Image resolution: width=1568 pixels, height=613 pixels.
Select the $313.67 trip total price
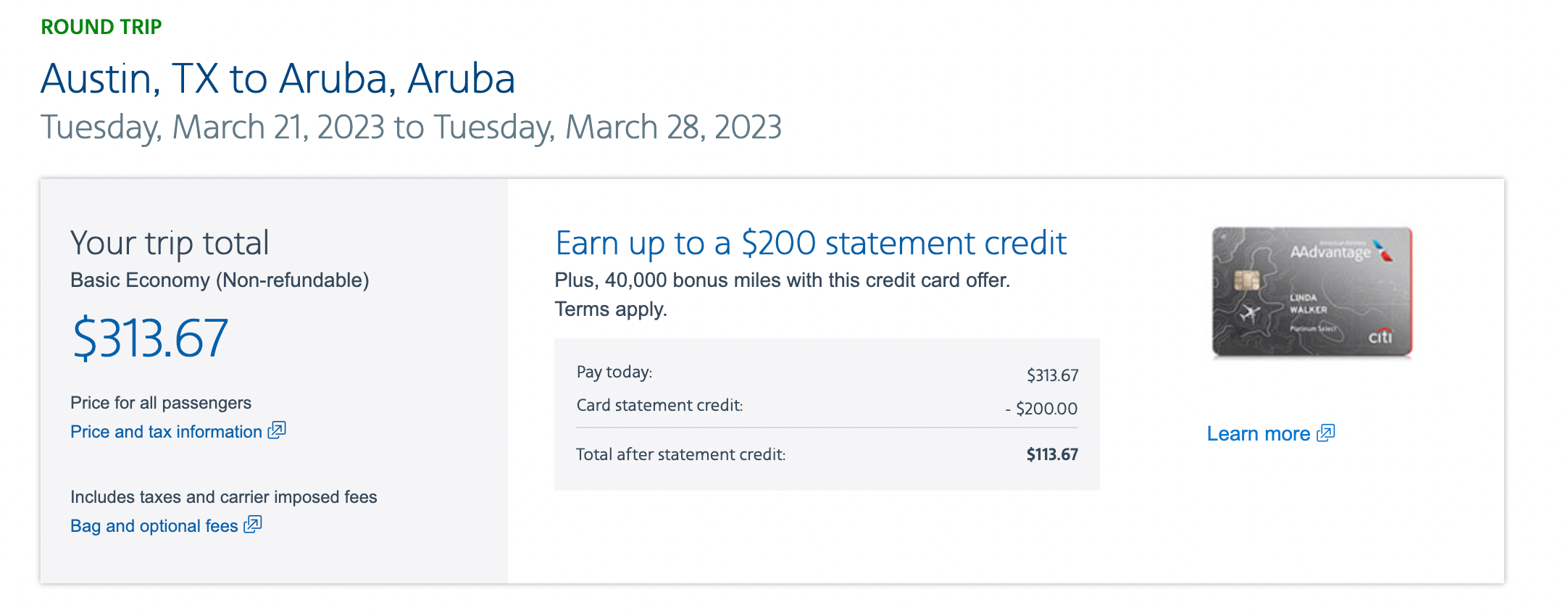151,338
